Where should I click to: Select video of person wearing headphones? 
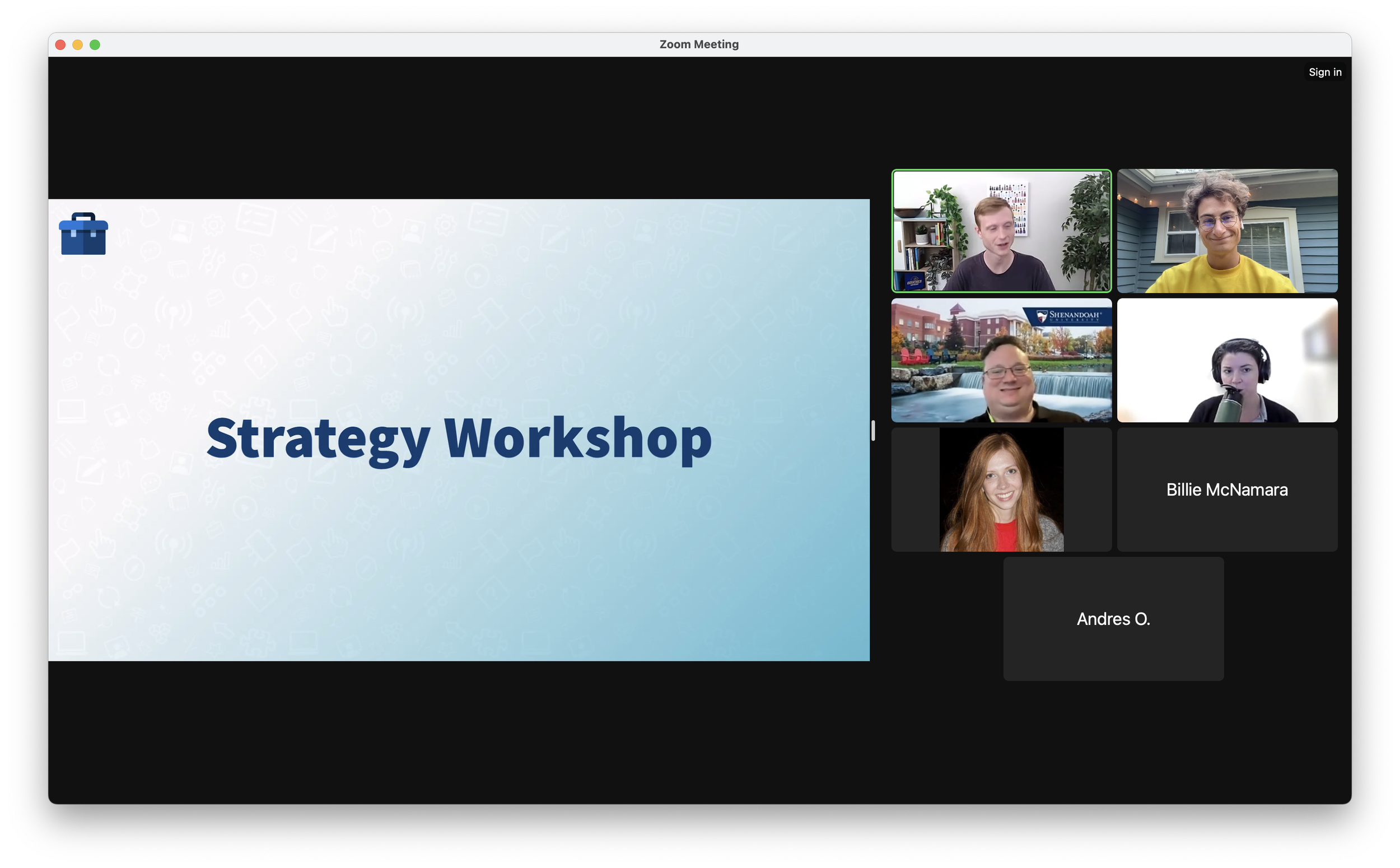click(x=1226, y=361)
